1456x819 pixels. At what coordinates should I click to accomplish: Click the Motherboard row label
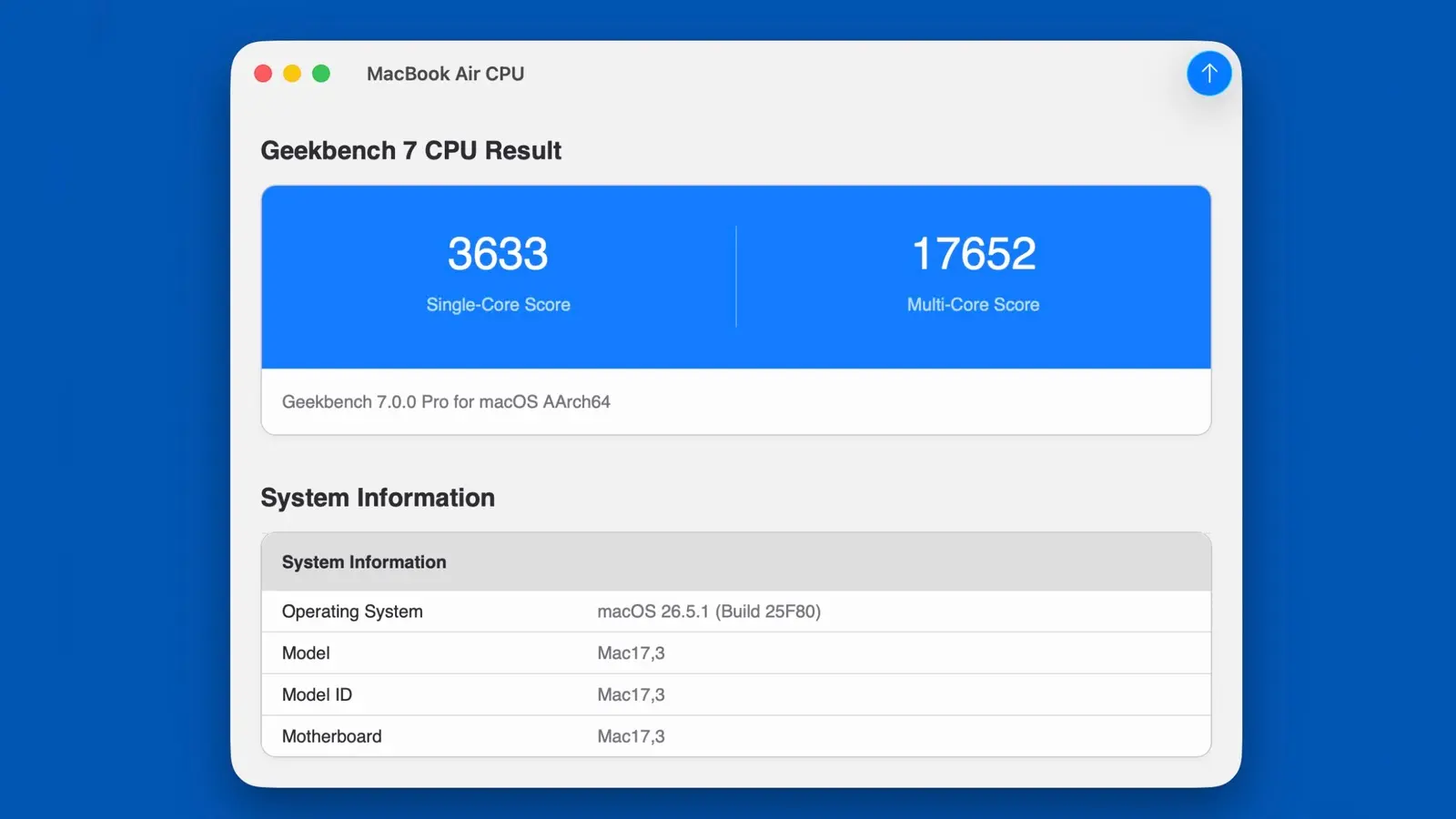332,737
